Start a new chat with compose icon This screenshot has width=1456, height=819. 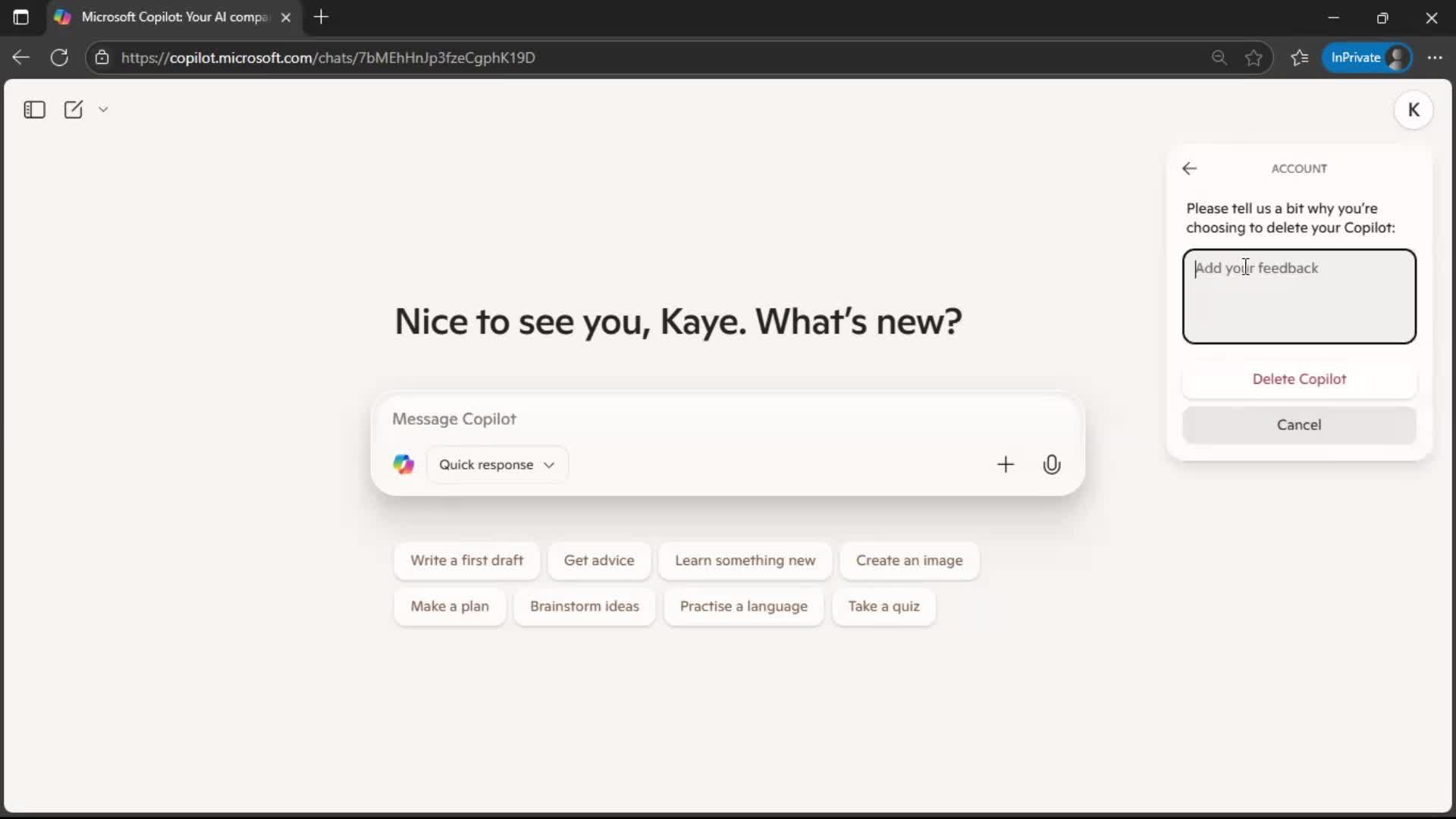74,110
